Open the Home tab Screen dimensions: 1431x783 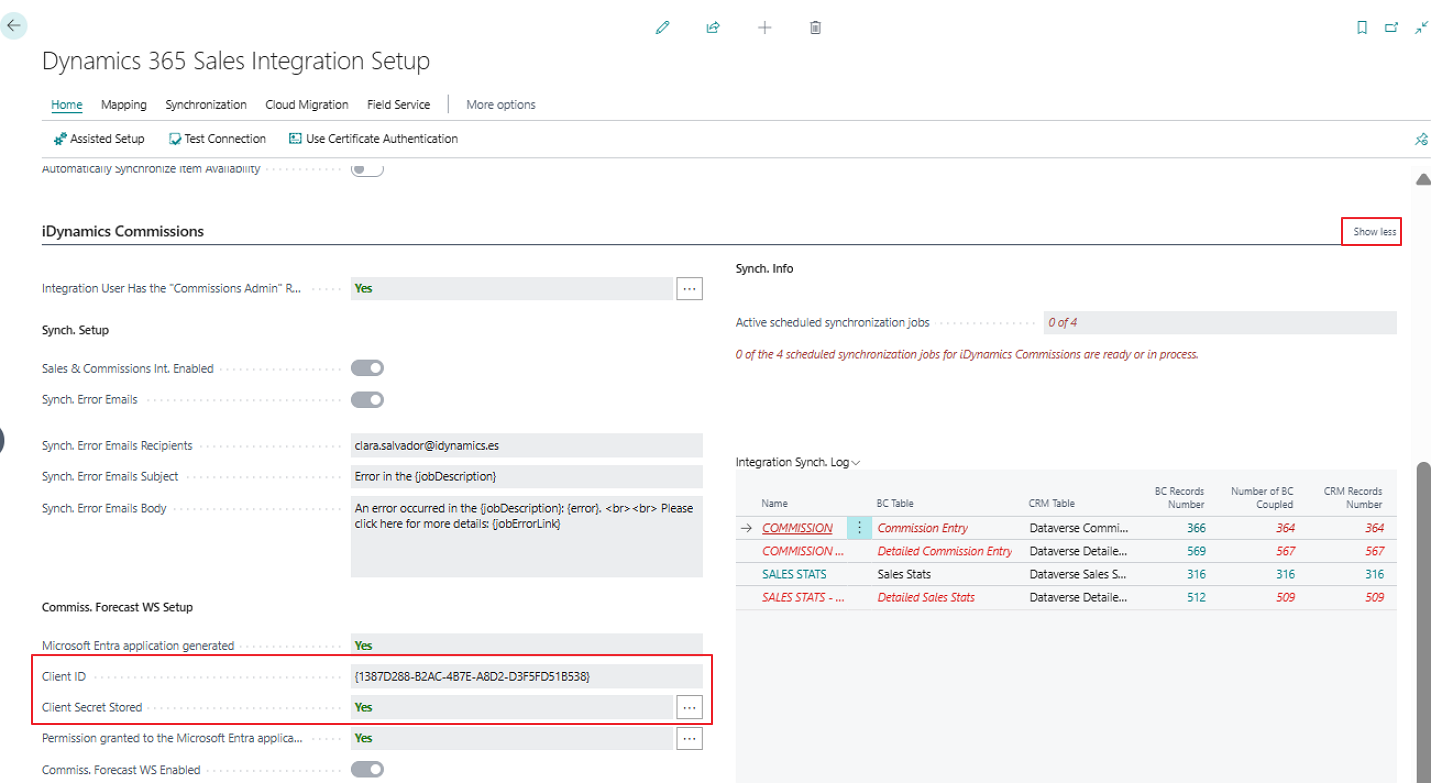67,104
